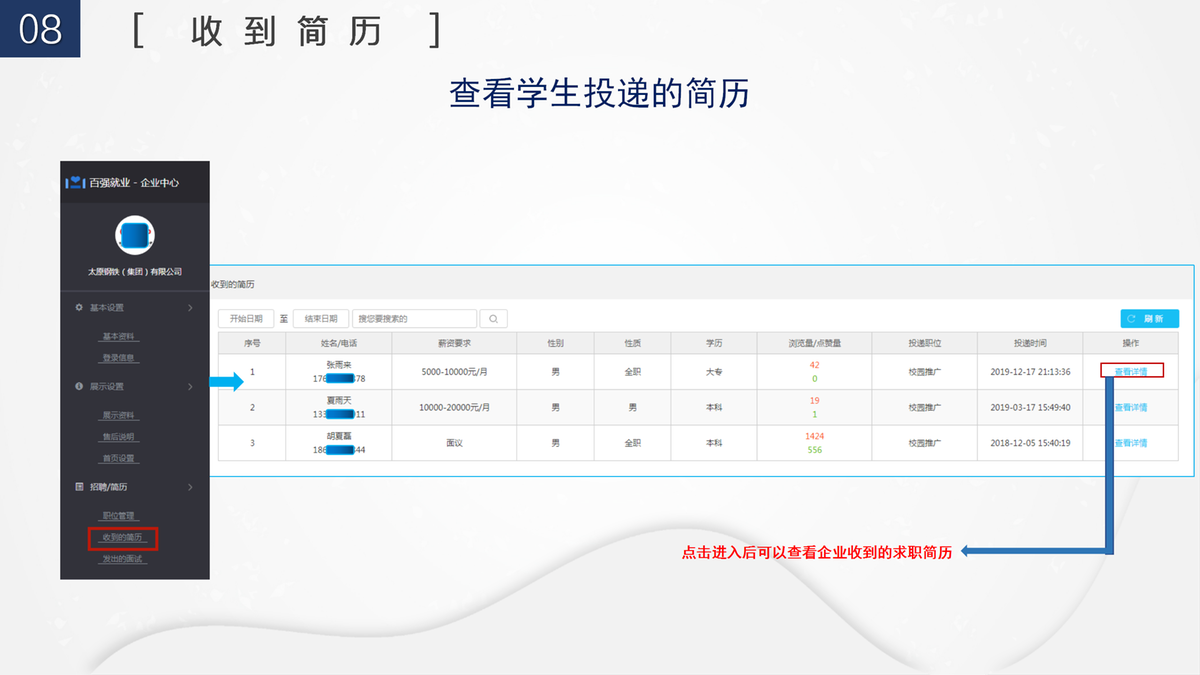This screenshot has height=675, width=1200.
Task: Open 查看详情 for 夏雨天
Action: pyautogui.click(x=1131, y=407)
